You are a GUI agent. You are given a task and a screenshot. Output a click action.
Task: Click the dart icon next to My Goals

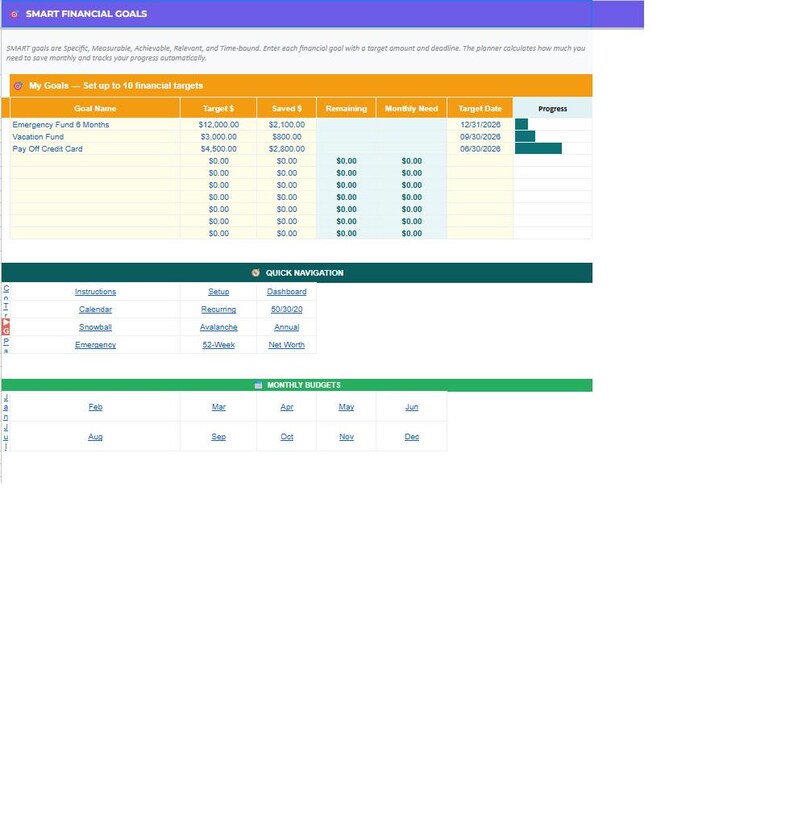coord(18,86)
